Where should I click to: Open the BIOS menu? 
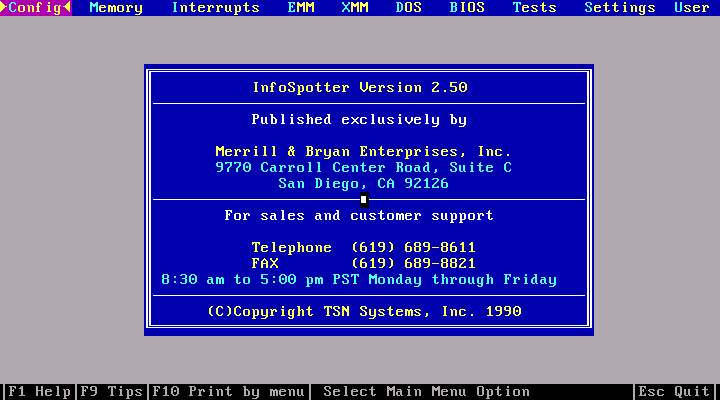click(467, 8)
